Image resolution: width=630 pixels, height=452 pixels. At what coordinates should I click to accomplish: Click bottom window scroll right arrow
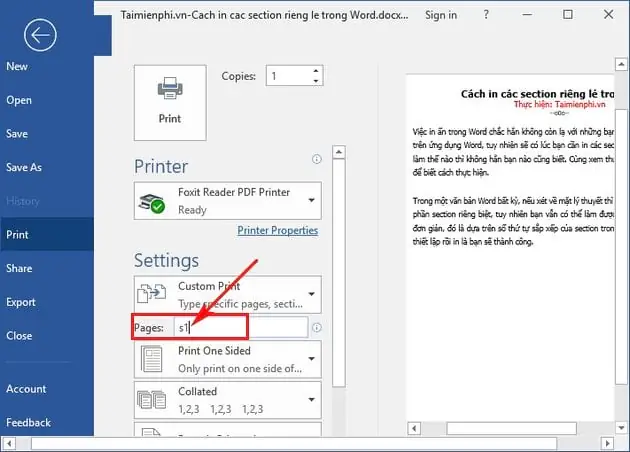click(608, 444)
